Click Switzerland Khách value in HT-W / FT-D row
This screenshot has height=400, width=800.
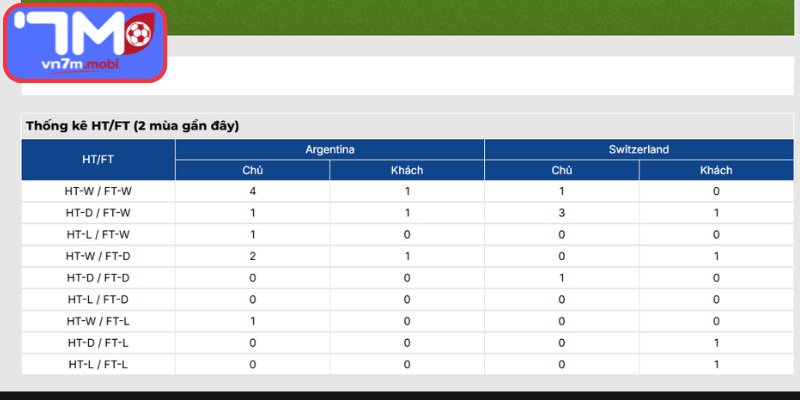(716, 257)
